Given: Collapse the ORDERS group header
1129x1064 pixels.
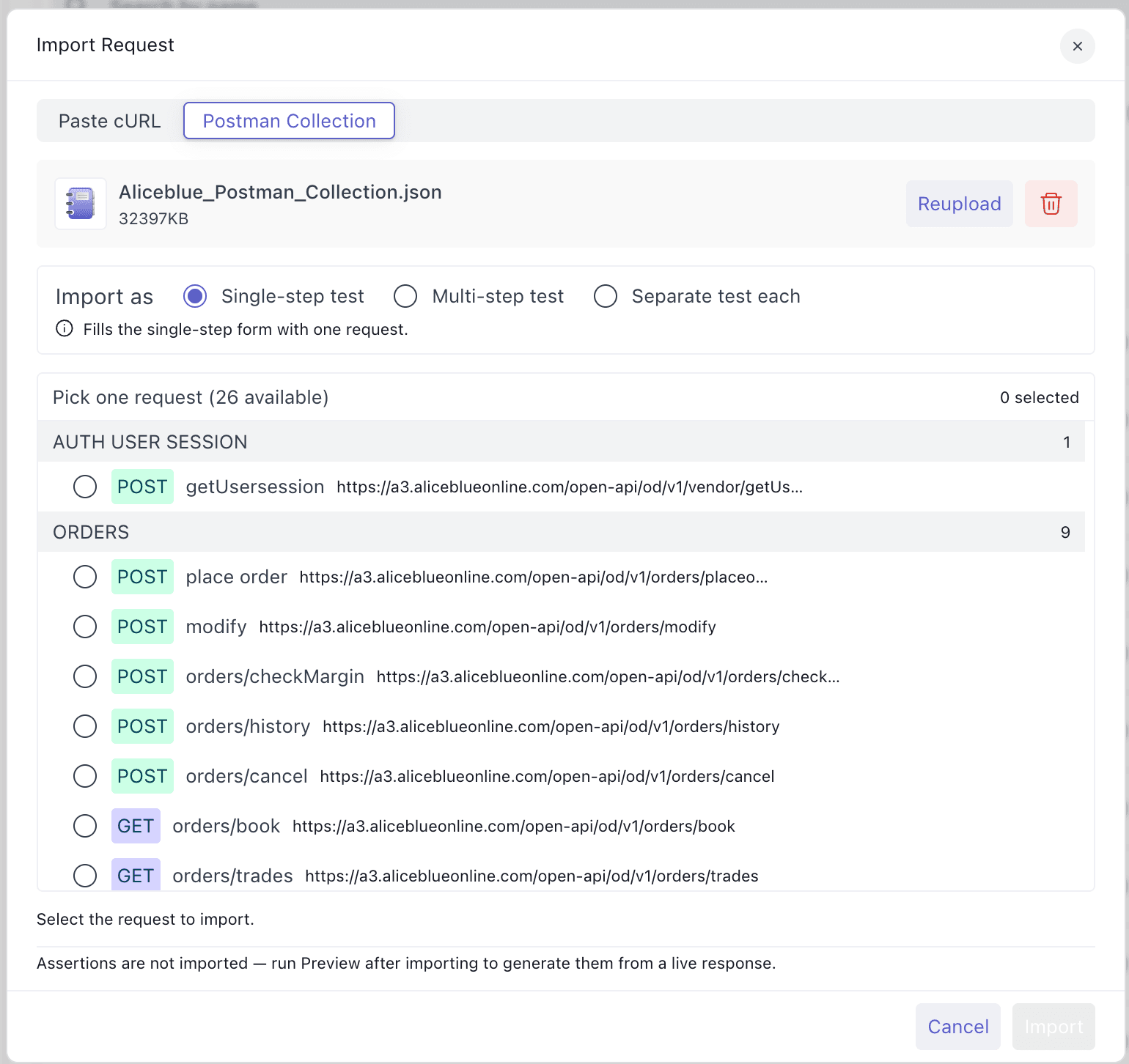Looking at the screenshot, I should click(x=562, y=532).
